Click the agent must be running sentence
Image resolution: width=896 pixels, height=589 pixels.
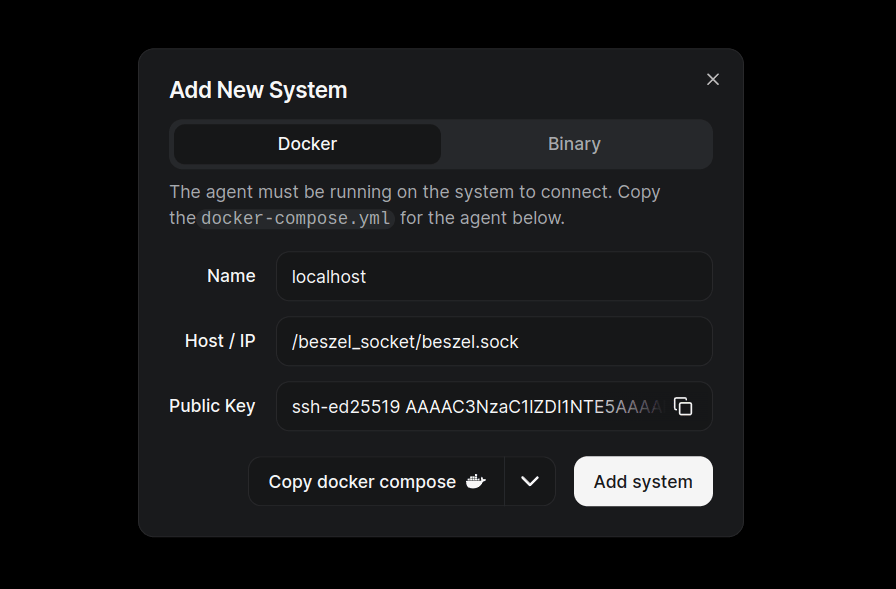tap(414, 191)
